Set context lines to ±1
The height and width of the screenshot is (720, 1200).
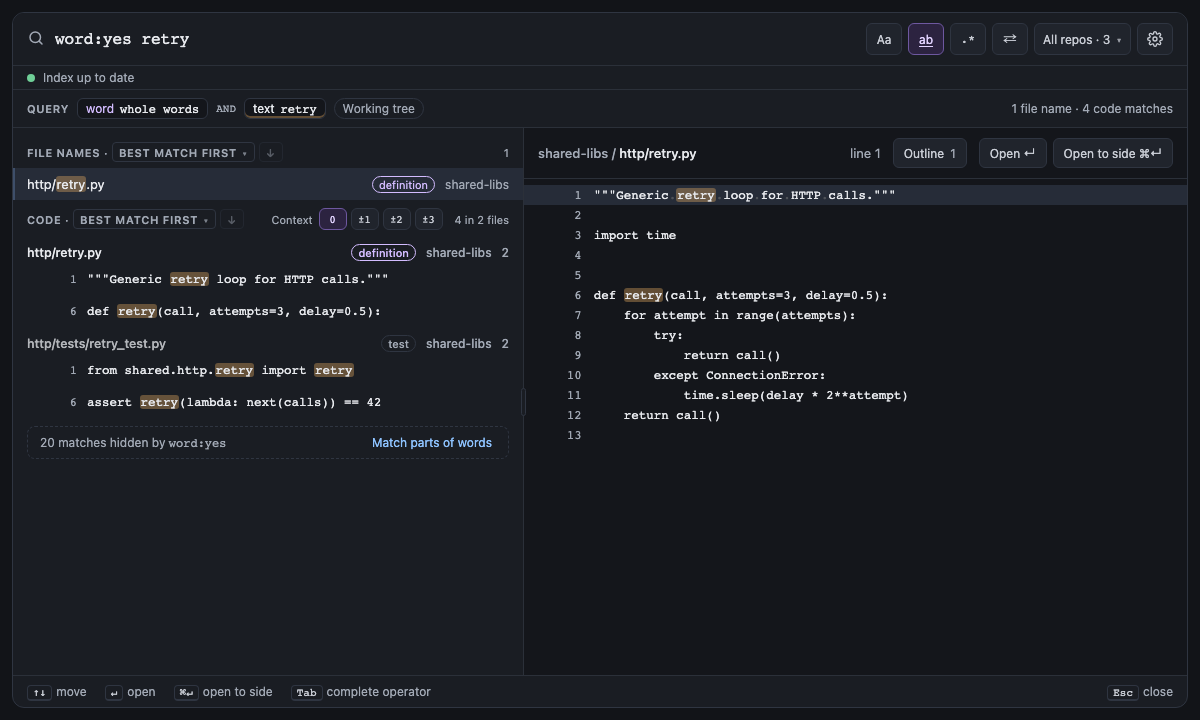(x=365, y=220)
